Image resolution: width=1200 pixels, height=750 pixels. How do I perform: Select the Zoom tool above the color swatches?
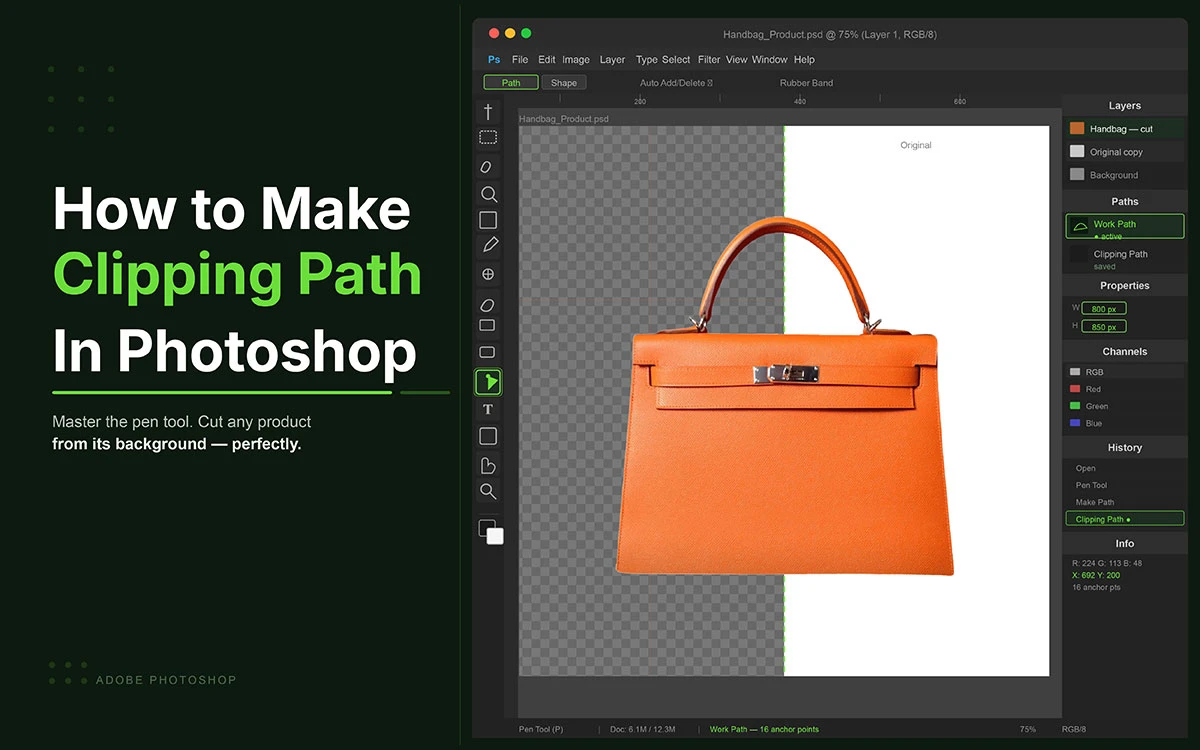click(x=488, y=491)
